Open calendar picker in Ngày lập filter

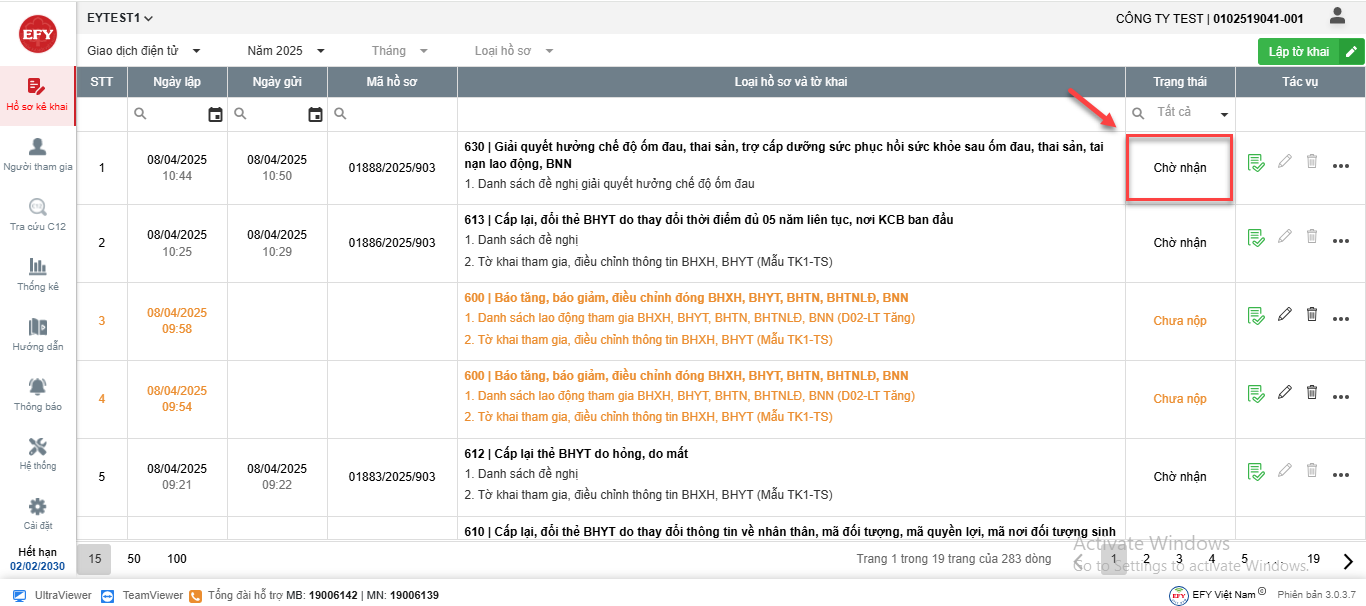click(215, 115)
